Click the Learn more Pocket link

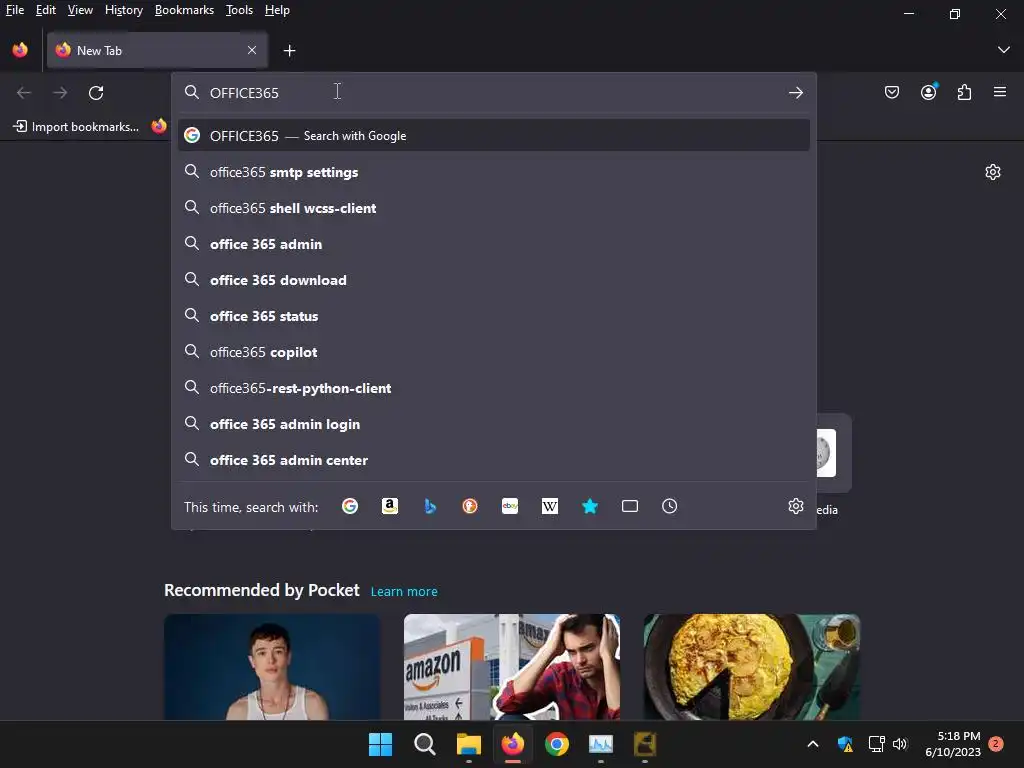click(x=404, y=591)
